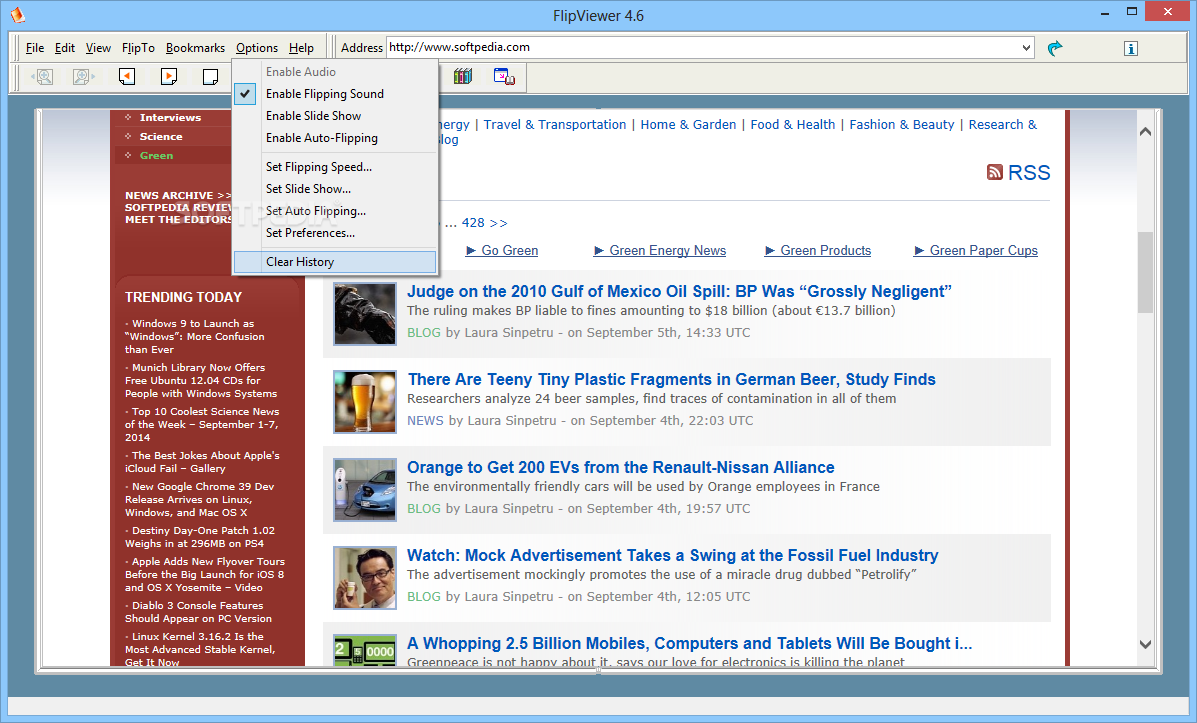1197x723 pixels.
Task: Open the Edit menu
Action: [x=65, y=47]
